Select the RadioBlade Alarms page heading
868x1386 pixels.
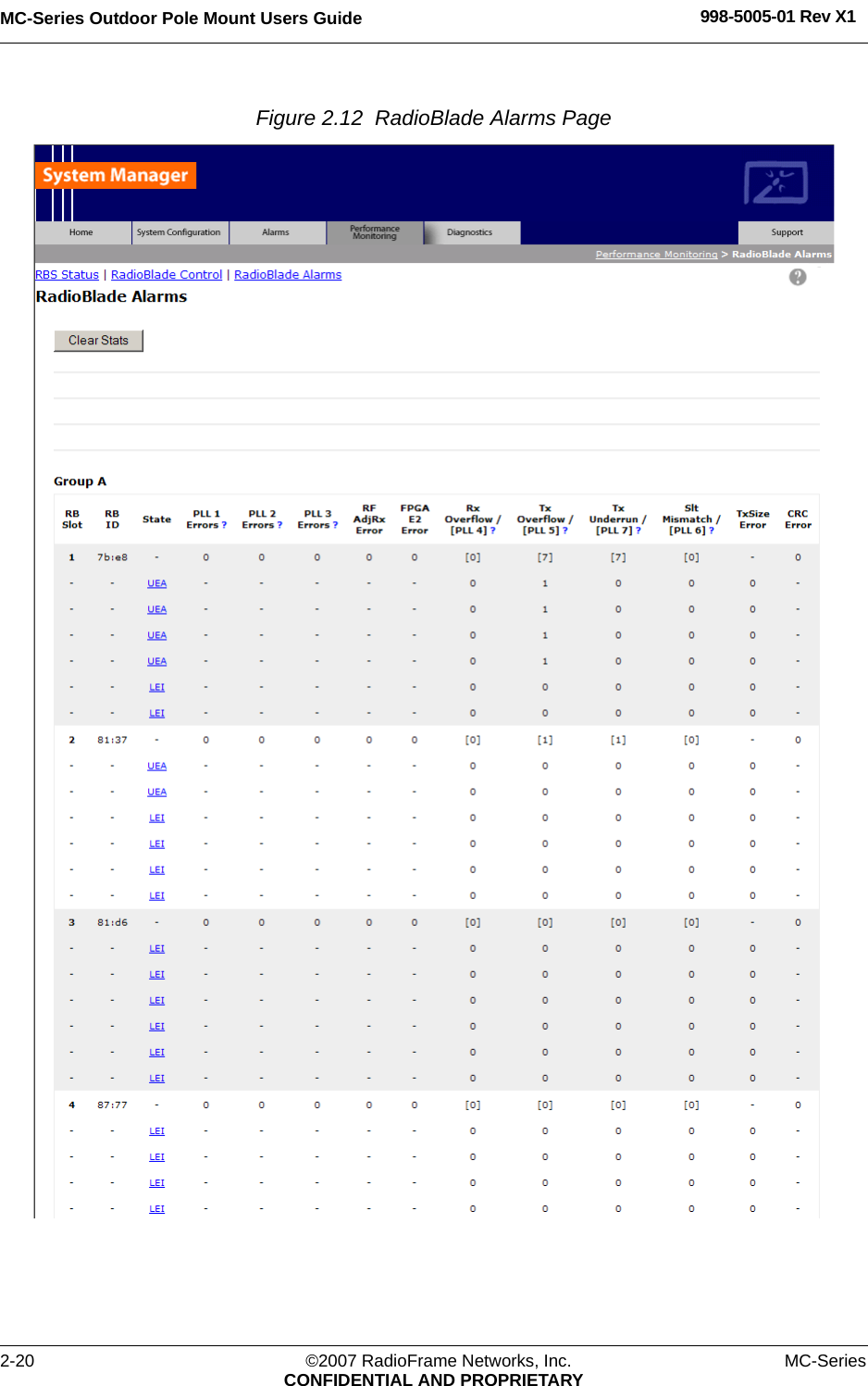pyautogui.click(x=111, y=296)
